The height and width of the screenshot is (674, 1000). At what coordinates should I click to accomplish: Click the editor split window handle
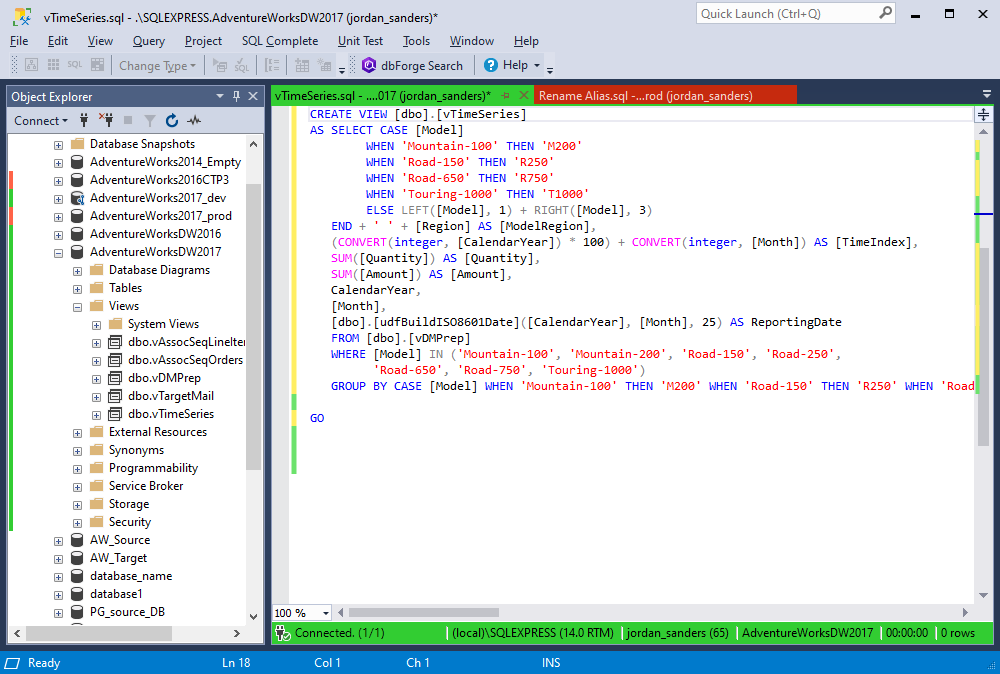pyautogui.click(x=983, y=115)
